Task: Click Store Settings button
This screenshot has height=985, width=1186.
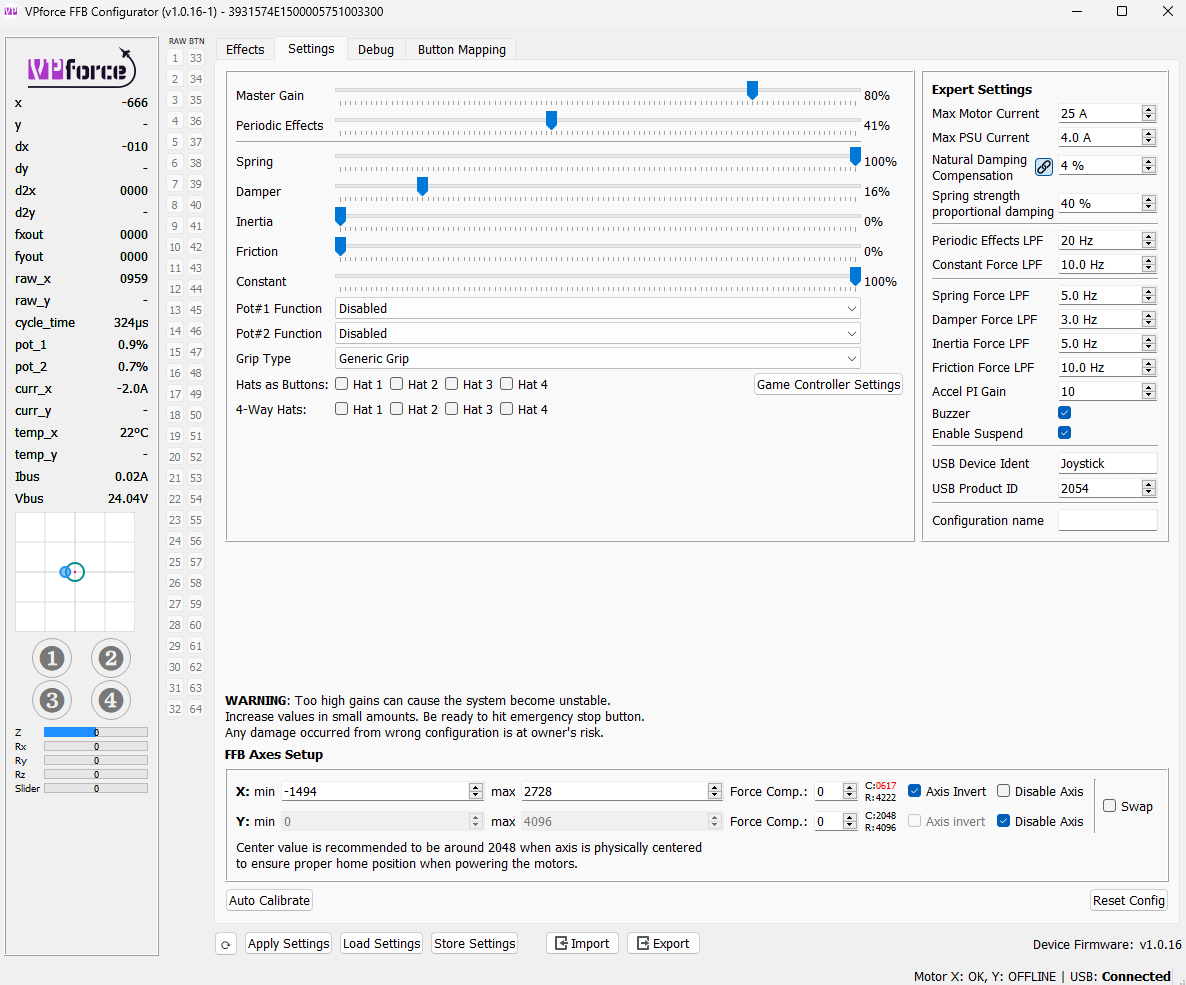Action: [x=475, y=943]
